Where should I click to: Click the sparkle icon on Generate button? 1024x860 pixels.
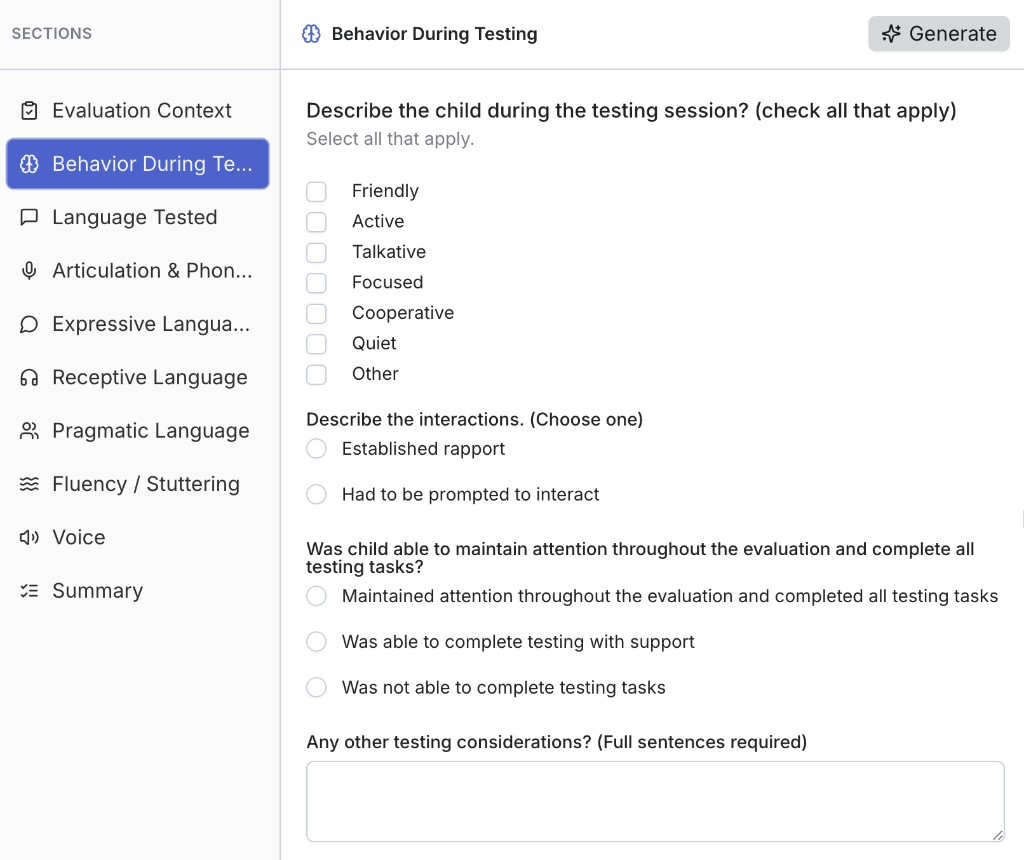pos(891,33)
